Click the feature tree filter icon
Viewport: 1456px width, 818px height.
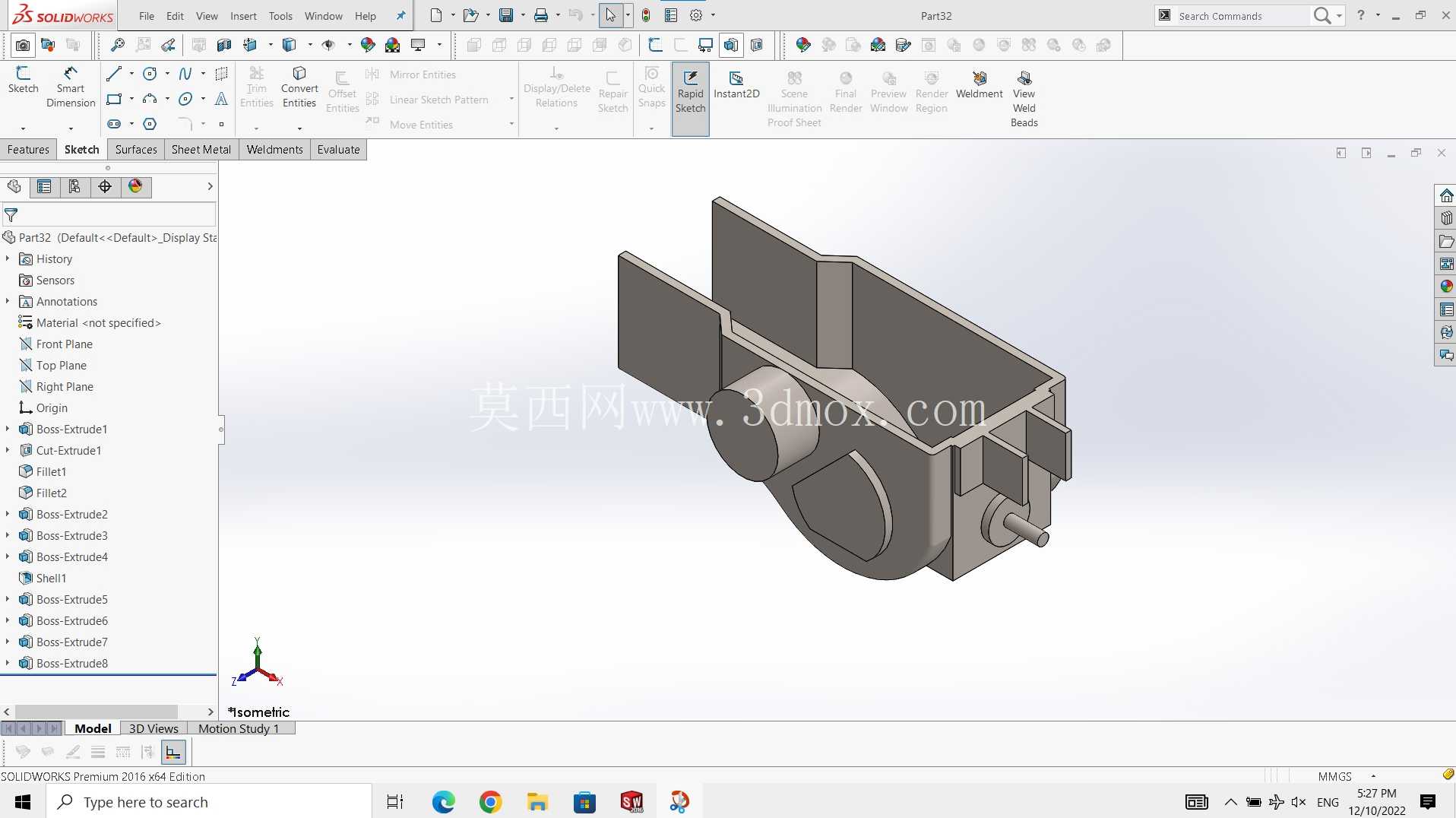[x=11, y=215]
